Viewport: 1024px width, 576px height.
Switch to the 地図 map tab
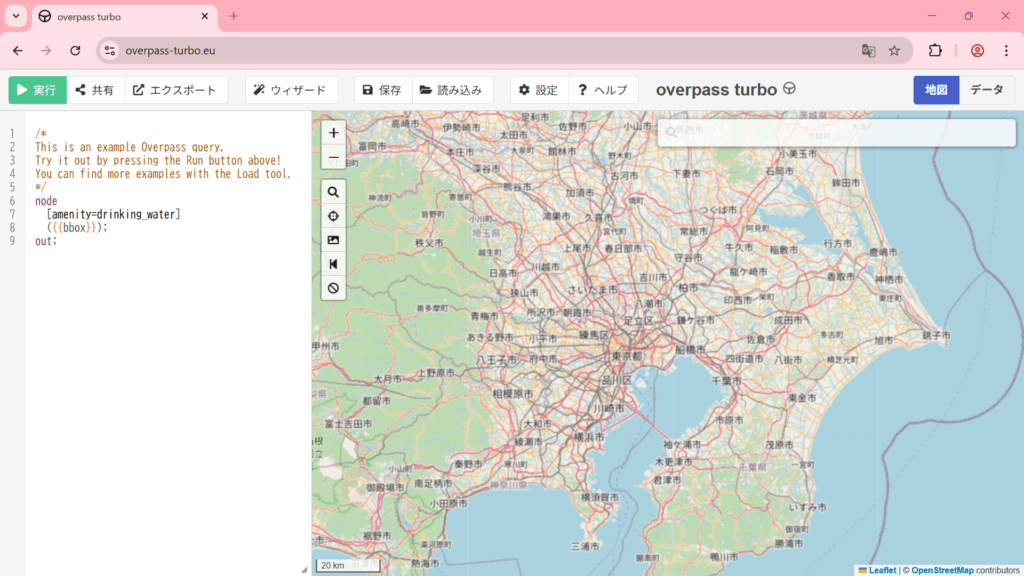point(936,90)
